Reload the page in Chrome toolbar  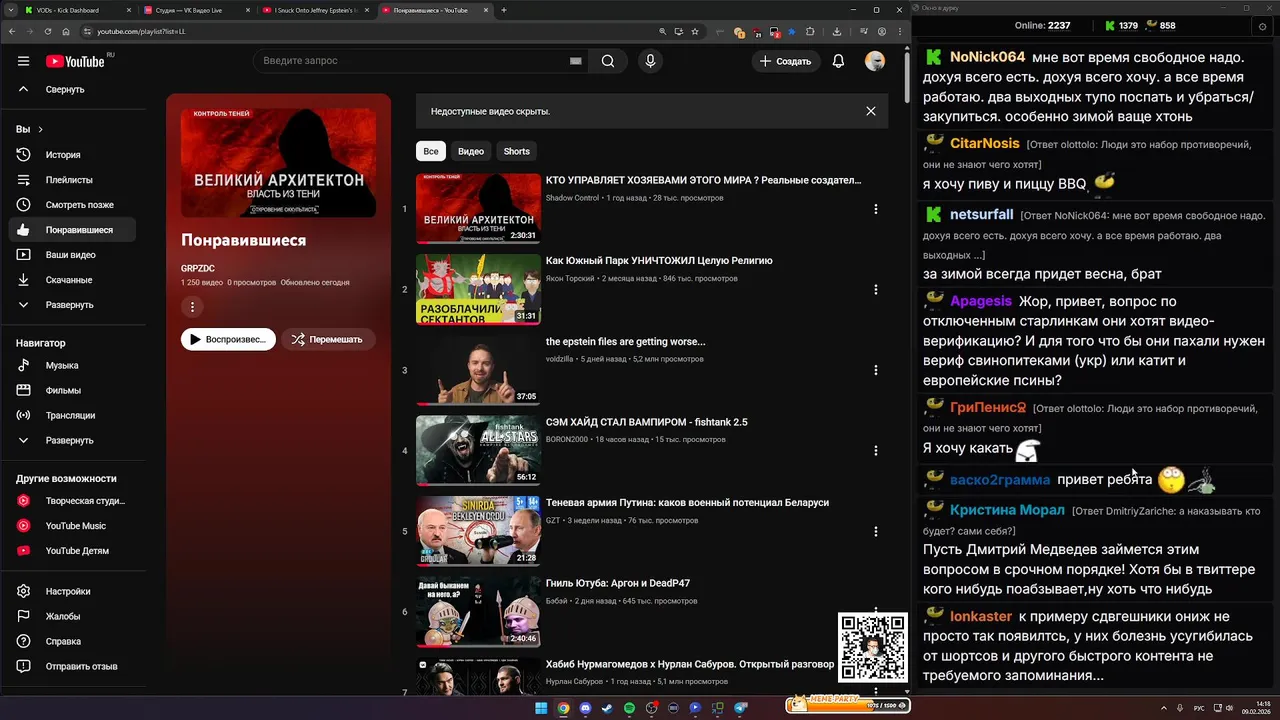click(x=46, y=31)
